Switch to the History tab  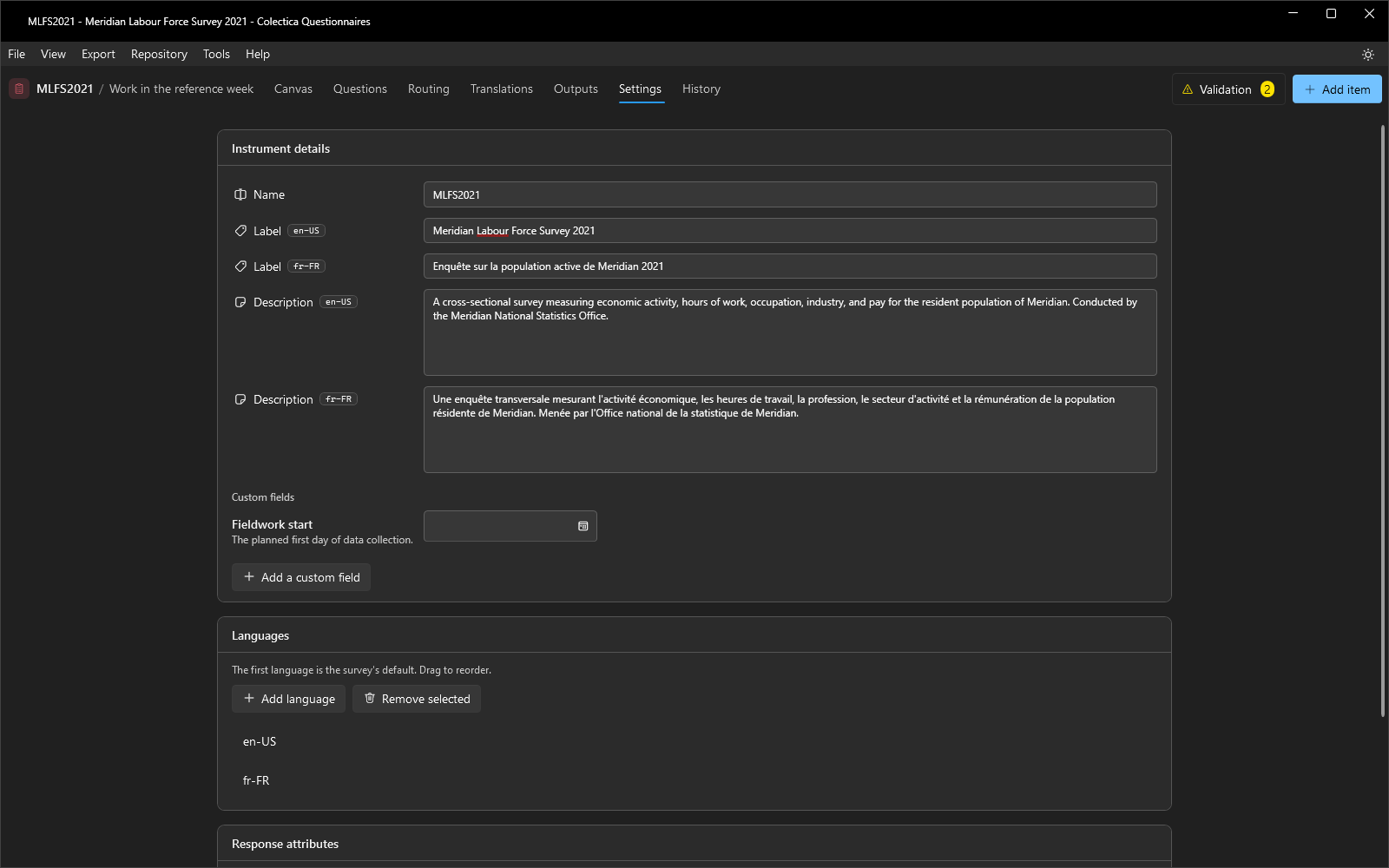point(701,89)
